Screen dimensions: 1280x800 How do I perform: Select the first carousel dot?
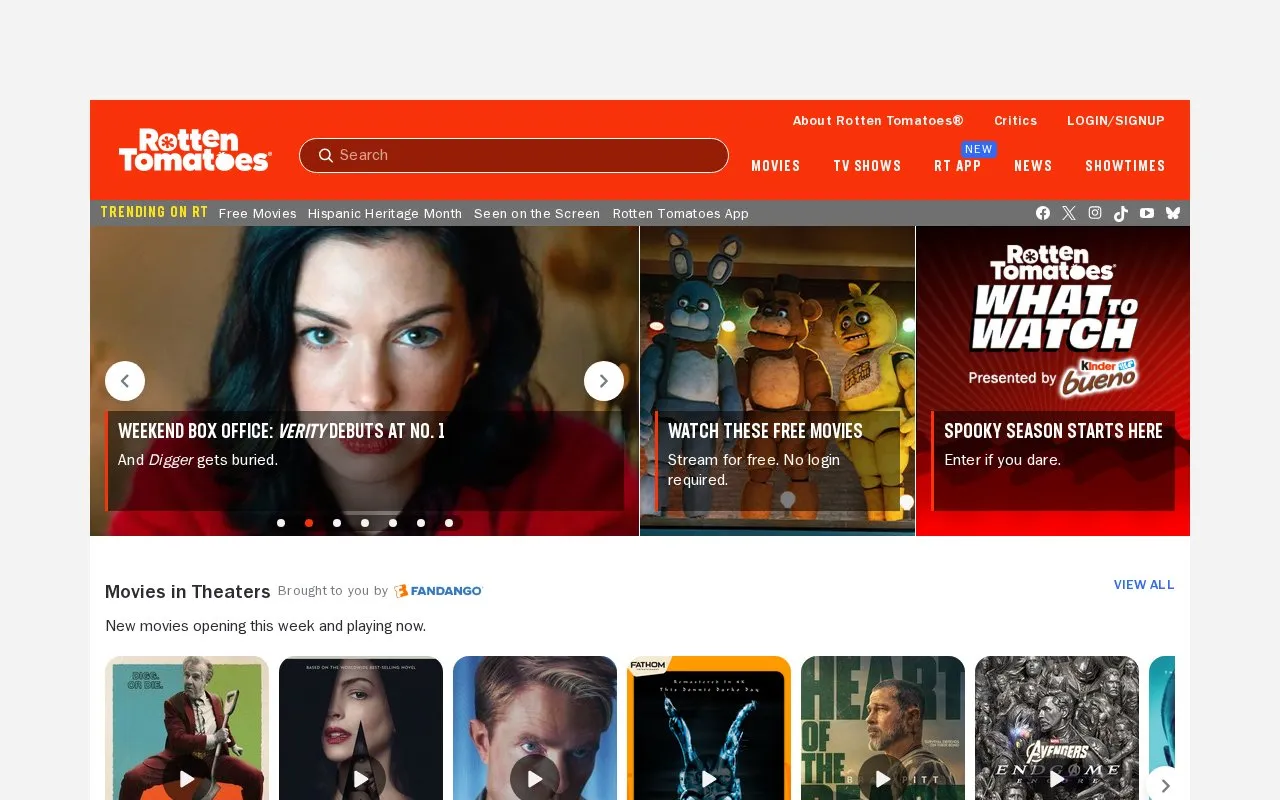tap(281, 523)
